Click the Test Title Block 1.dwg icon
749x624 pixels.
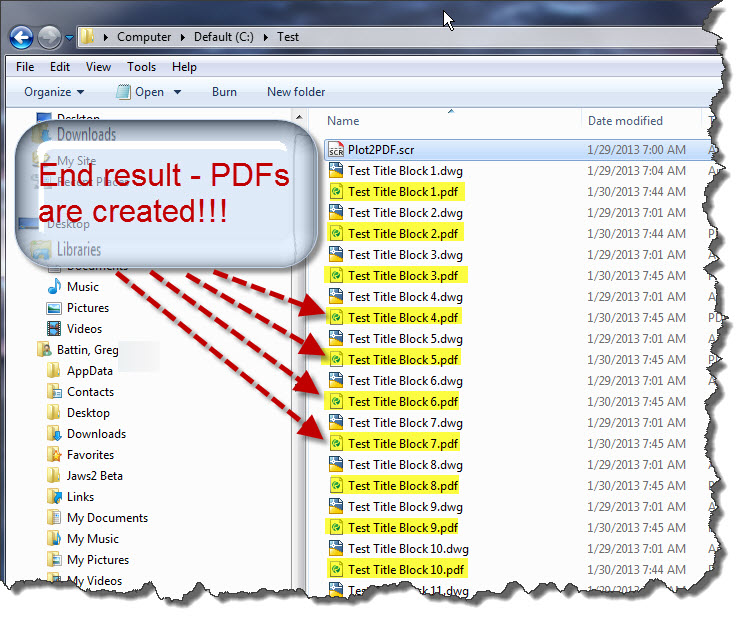click(x=337, y=171)
